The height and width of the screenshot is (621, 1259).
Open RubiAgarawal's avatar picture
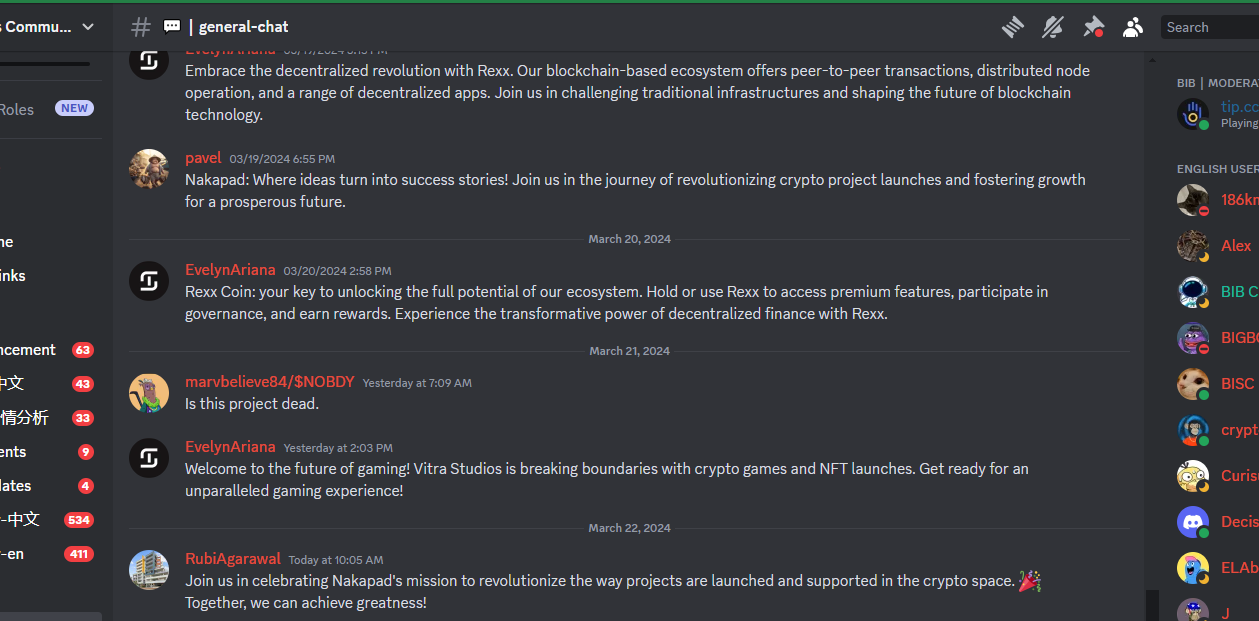pos(149,570)
